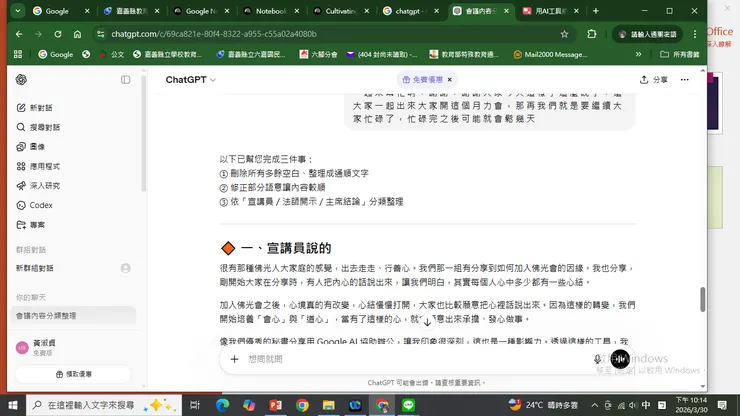Open the 會議內容分類整理 chat
The image size is (740, 416).
pyautogui.click(x=73, y=315)
